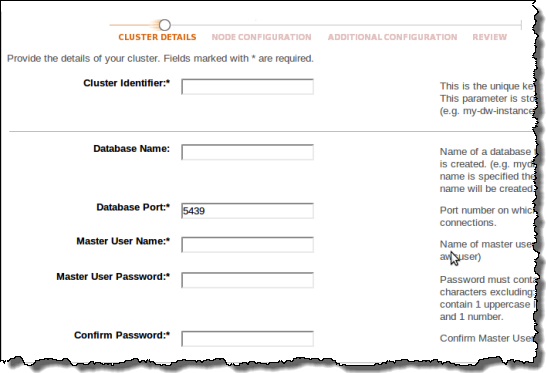Click the Database Name label
The width and height of the screenshot is (546, 373).
tap(131, 149)
